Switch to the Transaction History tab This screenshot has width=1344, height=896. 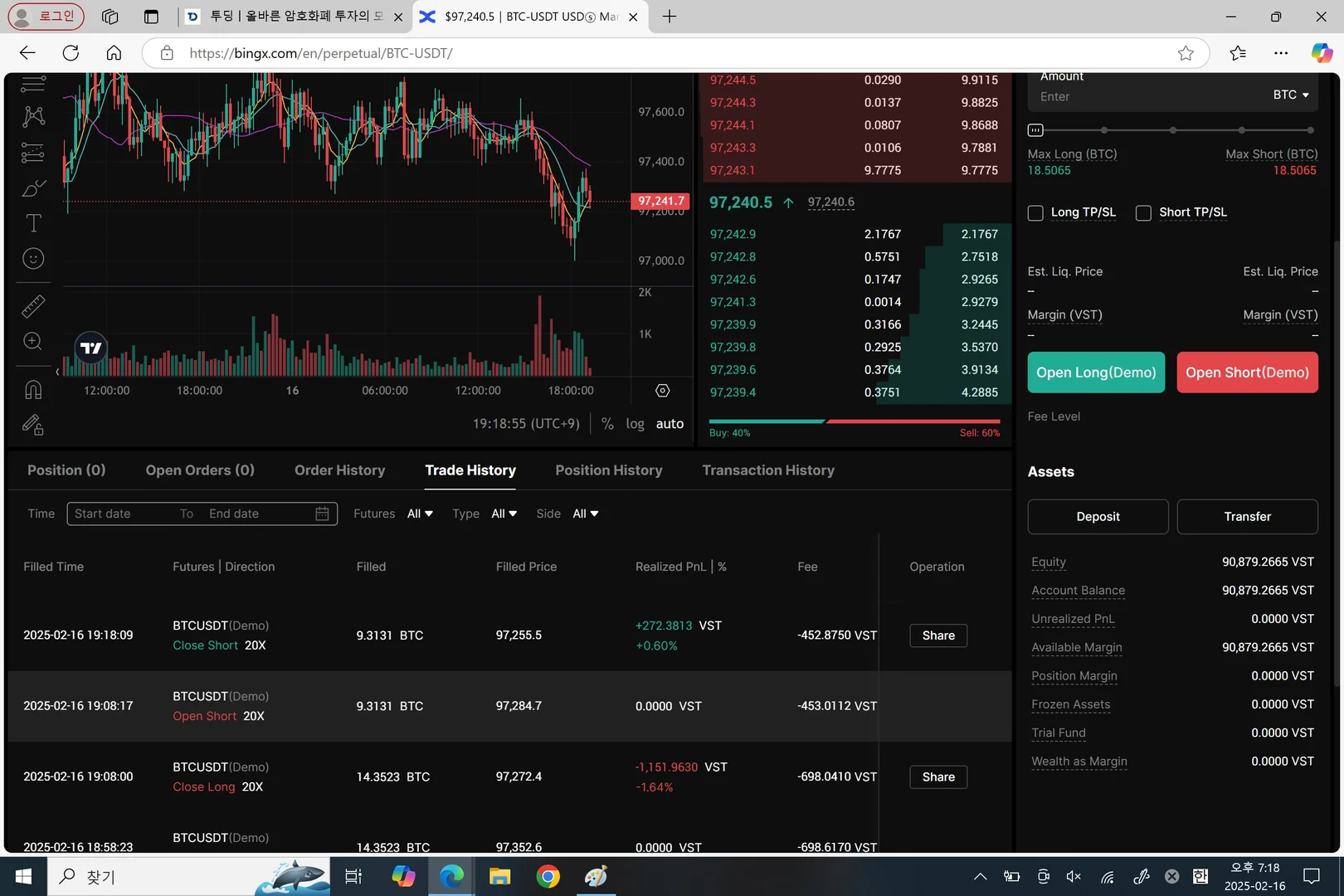coord(768,470)
